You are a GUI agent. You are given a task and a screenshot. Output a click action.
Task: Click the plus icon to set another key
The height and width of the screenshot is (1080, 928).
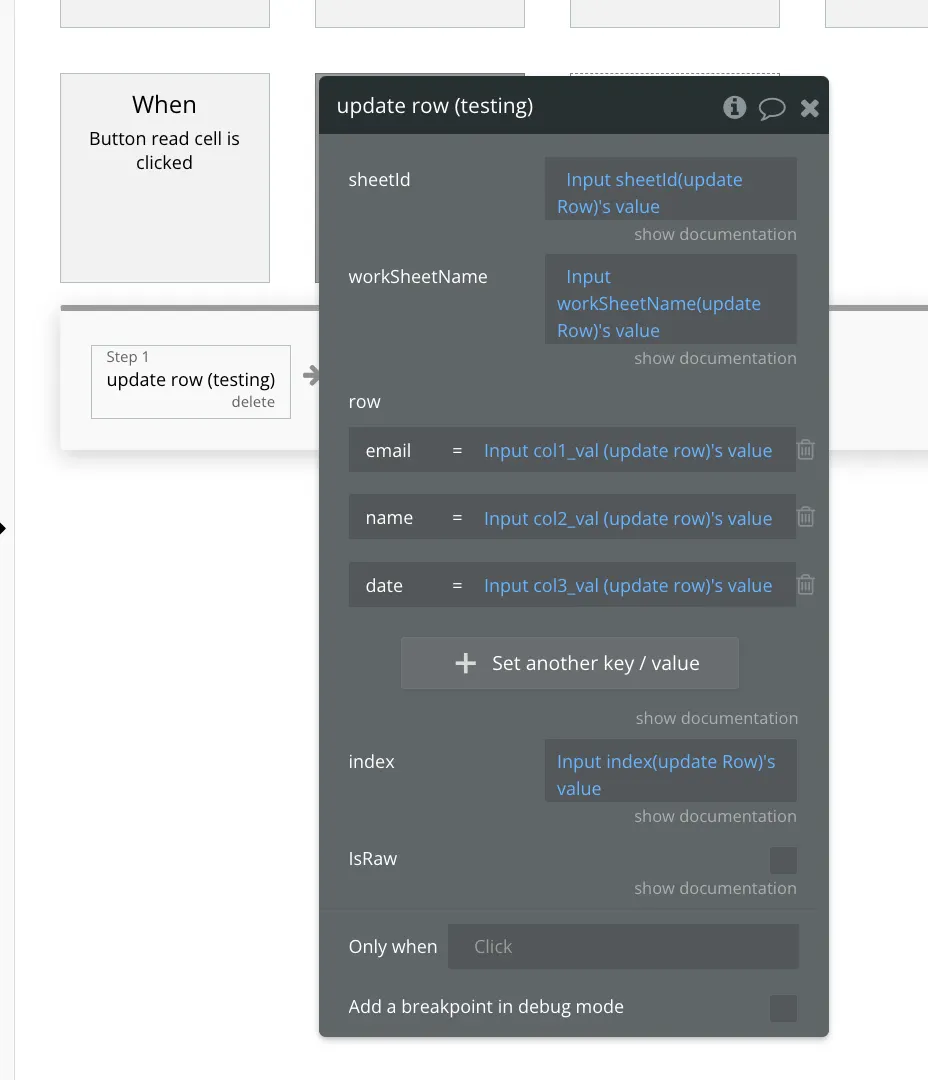tap(465, 663)
